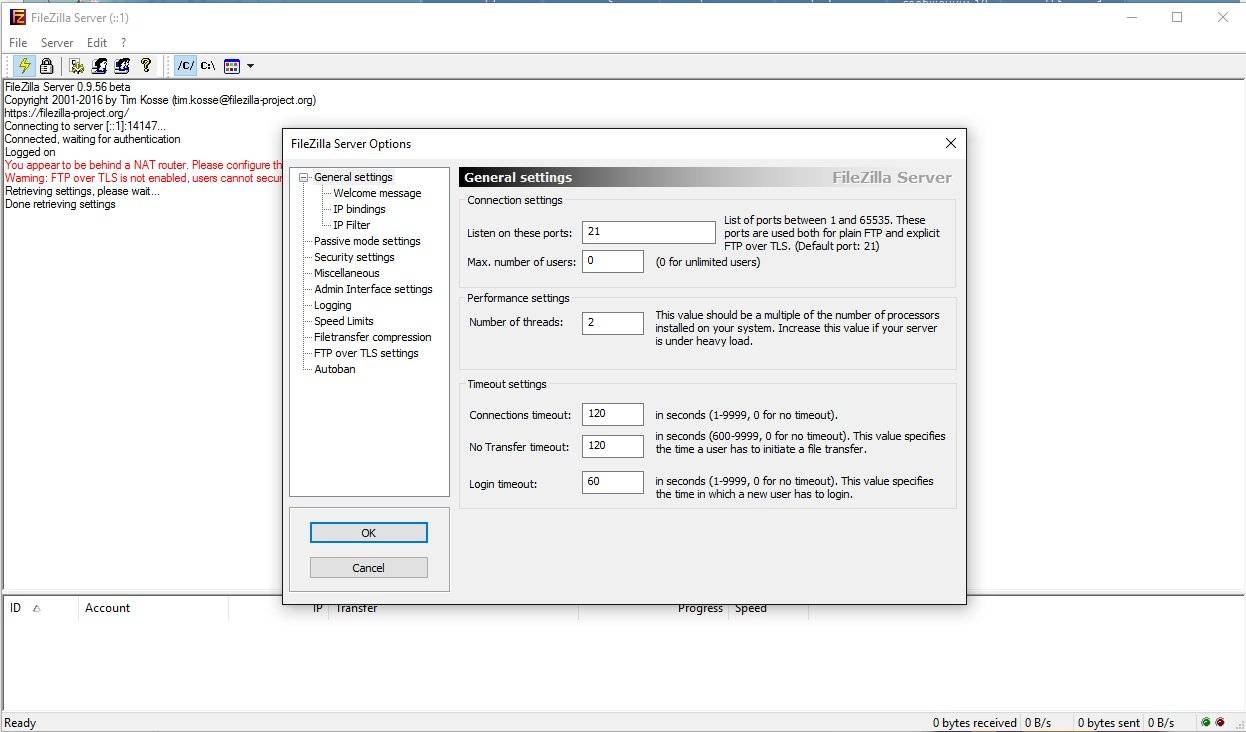Focus the Login timeout field

pyautogui.click(x=613, y=482)
